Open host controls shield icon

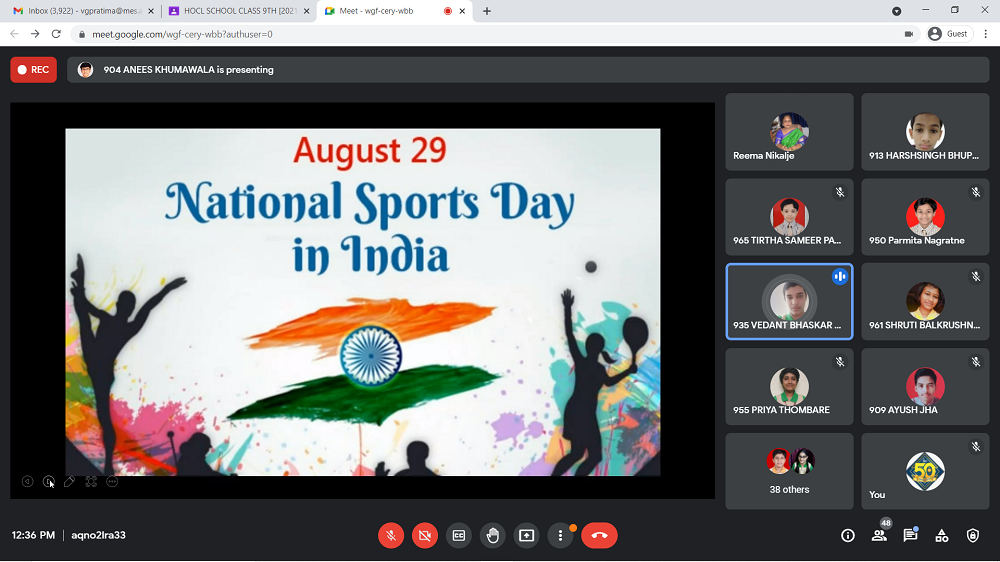(973, 536)
